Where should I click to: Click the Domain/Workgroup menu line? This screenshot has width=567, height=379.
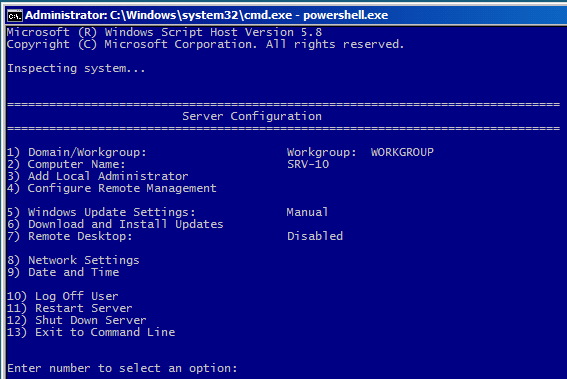point(77,152)
